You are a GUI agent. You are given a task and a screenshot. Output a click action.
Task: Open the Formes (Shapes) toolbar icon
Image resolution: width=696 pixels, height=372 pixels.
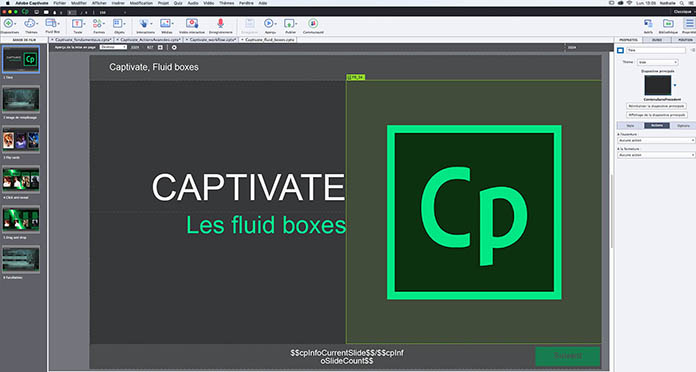99,26
